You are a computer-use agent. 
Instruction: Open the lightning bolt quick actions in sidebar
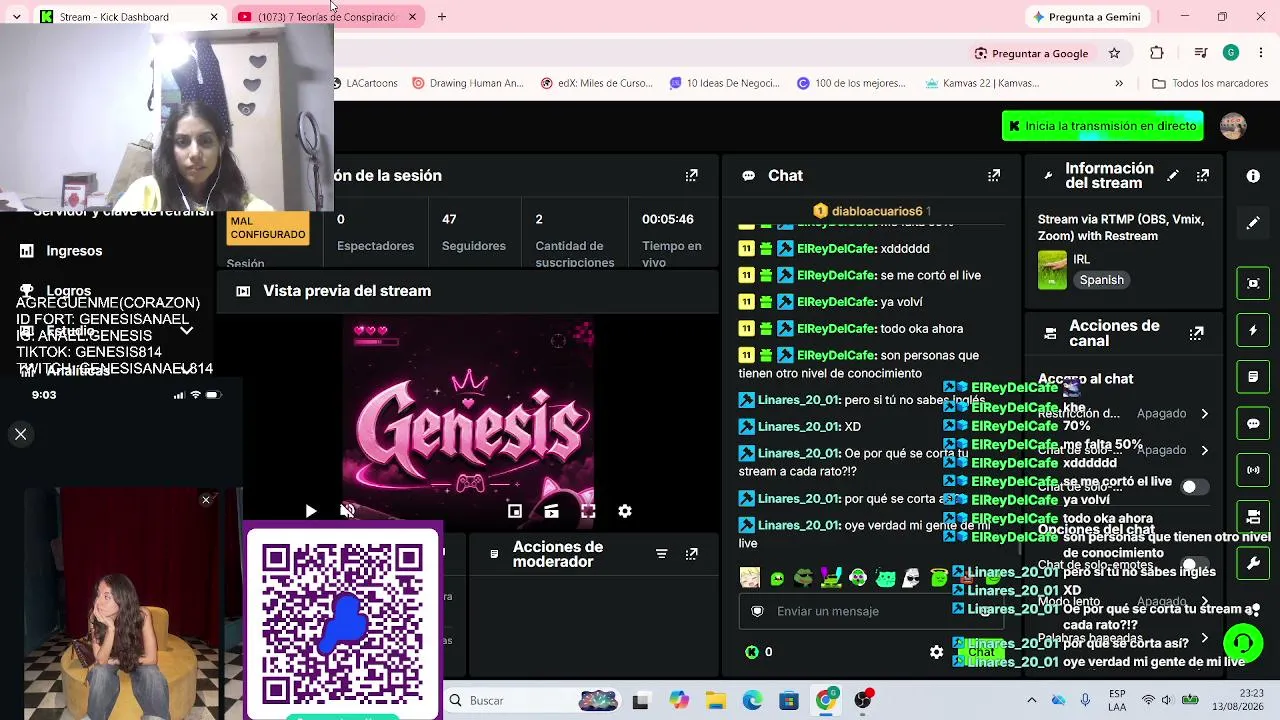(1253, 330)
